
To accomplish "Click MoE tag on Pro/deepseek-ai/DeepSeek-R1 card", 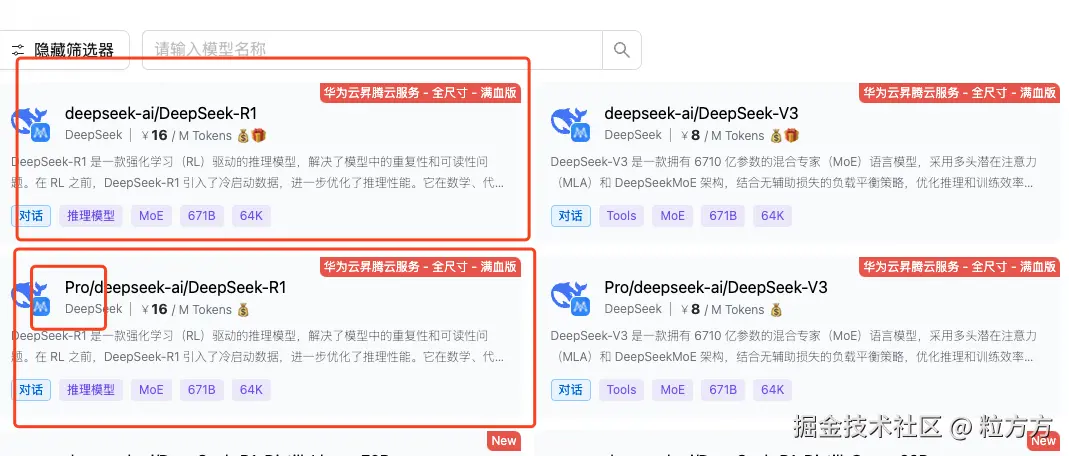I will coord(151,390).
